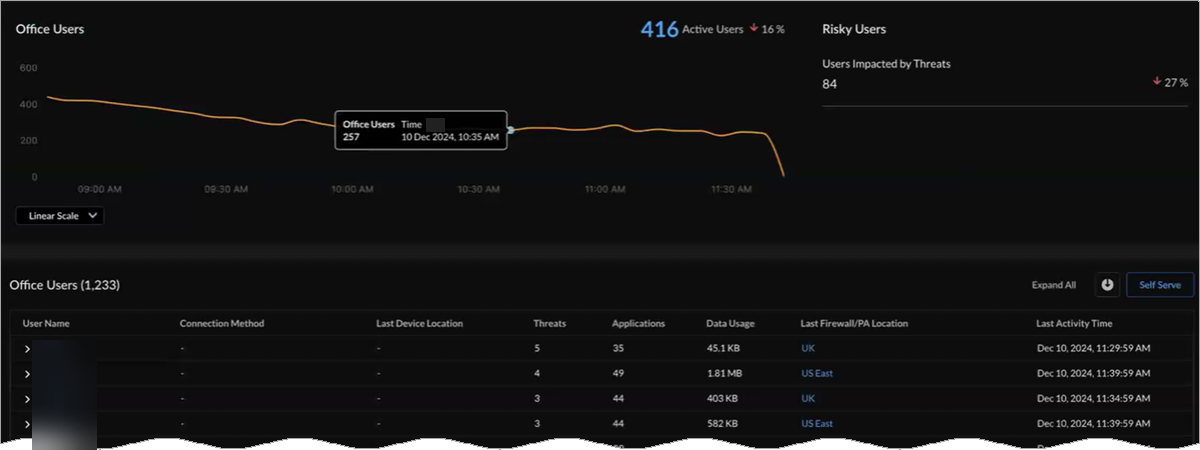Click the 582 KB data usage cell
The height and width of the screenshot is (450, 1200).
tap(721, 423)
